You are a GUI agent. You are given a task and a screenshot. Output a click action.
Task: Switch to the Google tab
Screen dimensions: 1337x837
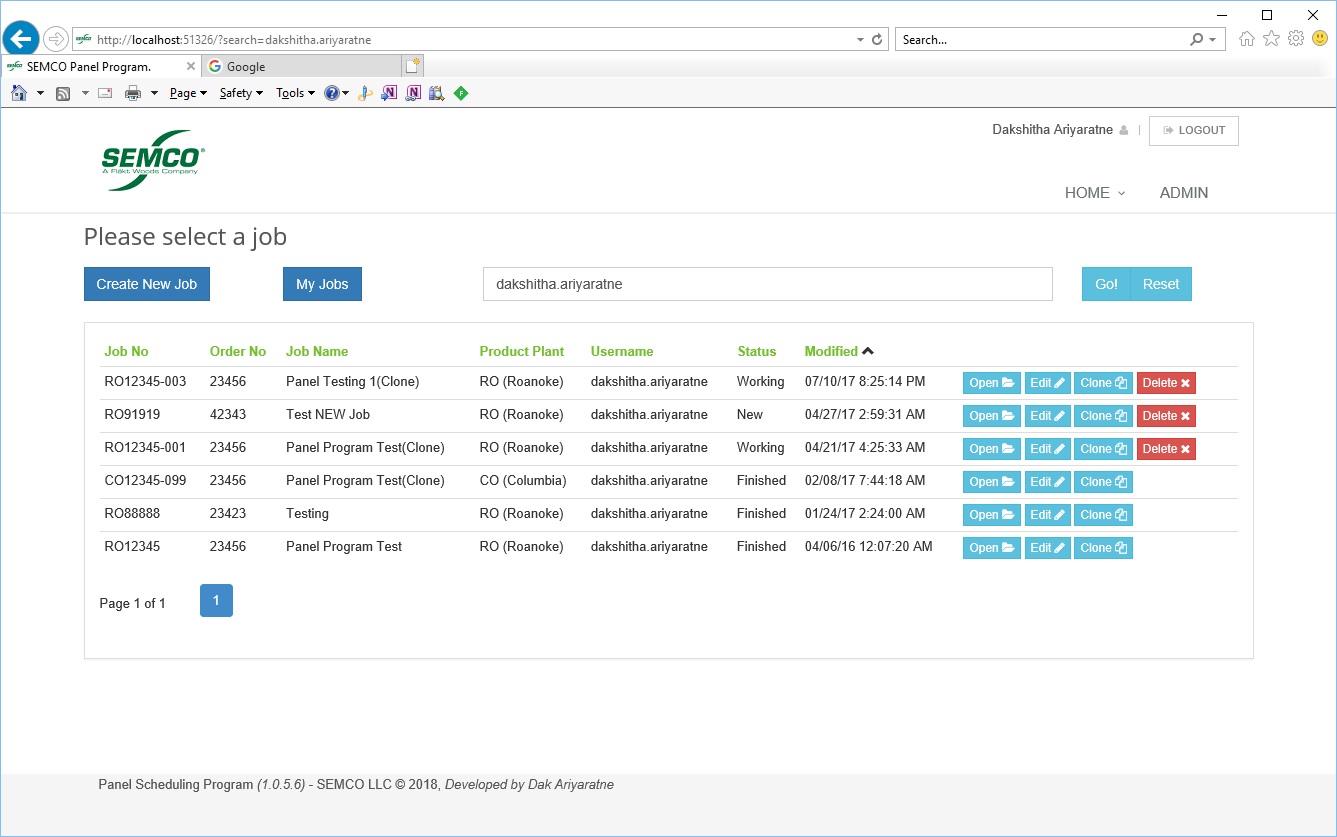[301, 66]
